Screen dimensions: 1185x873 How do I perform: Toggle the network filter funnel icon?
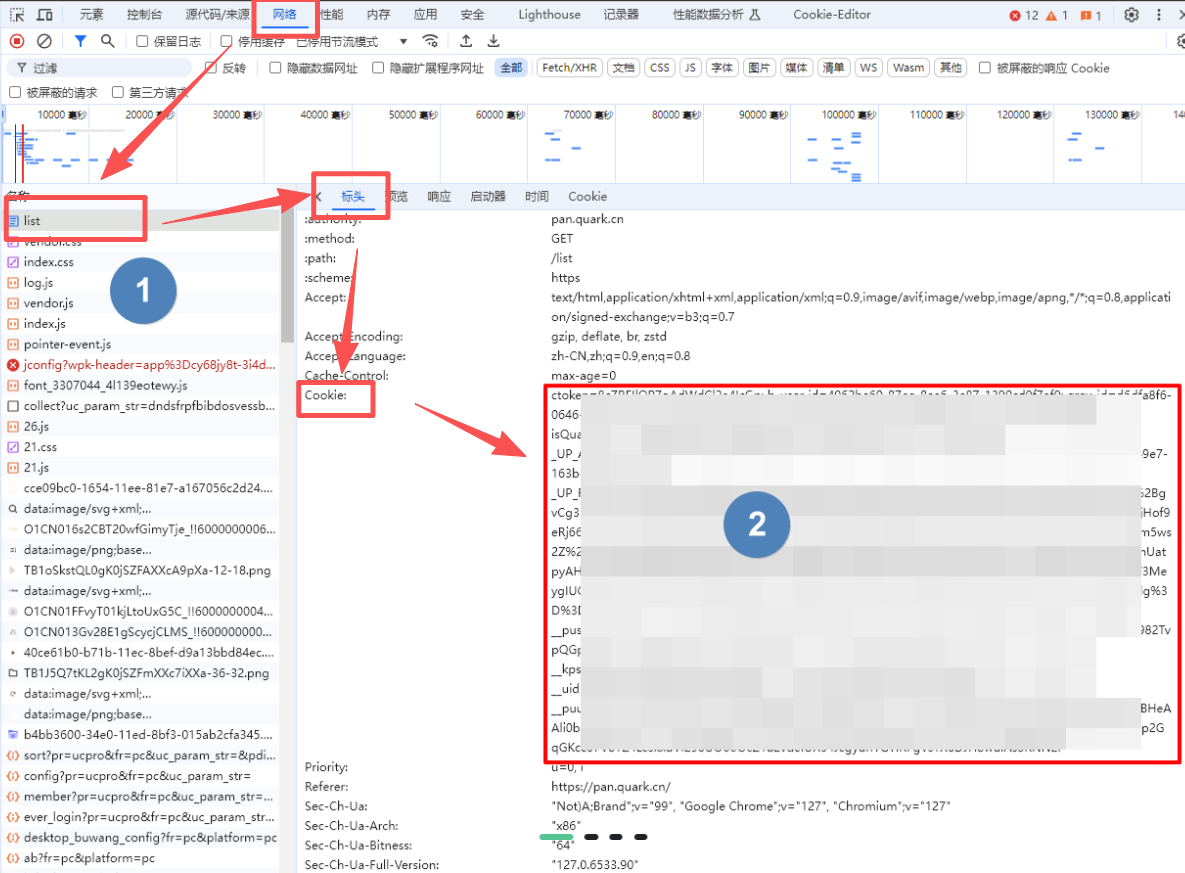tap(80, 41)
